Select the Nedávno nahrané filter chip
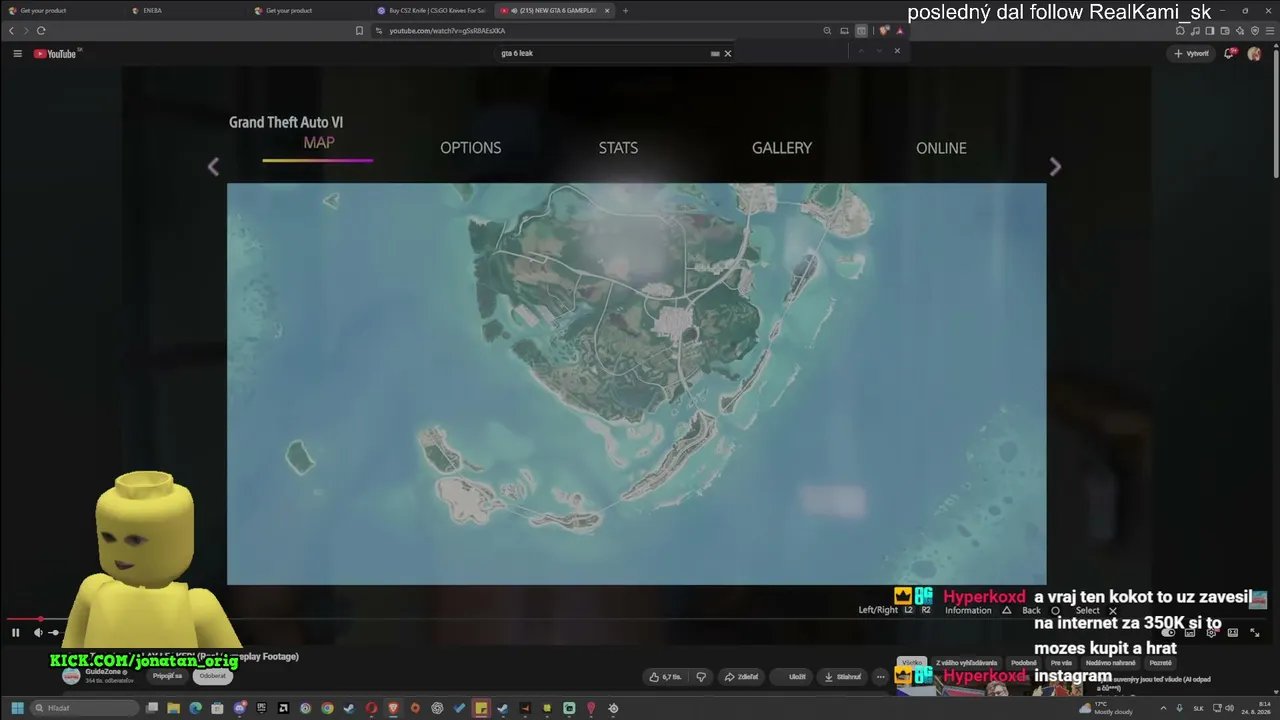The image size is (1280, 720). click(x=1110, y=663)
